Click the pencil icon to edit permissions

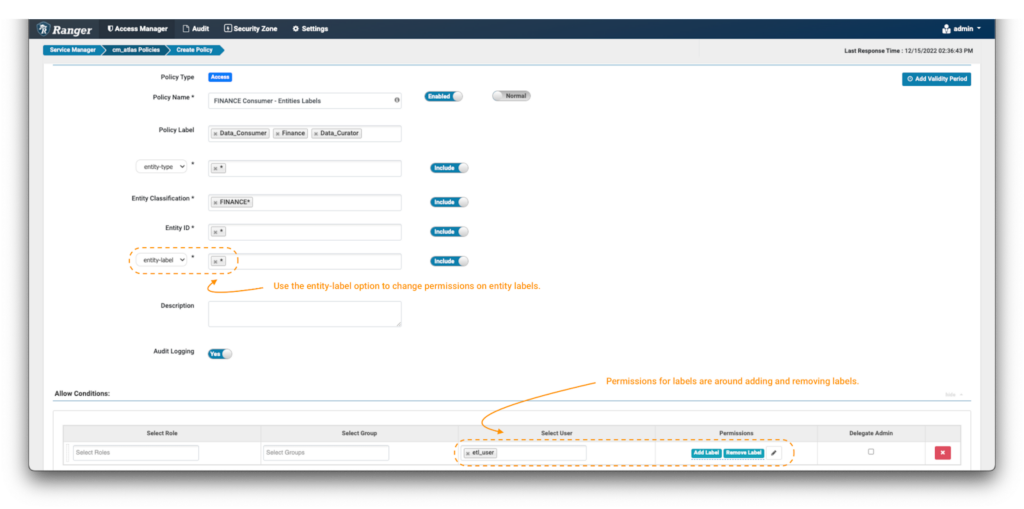point(773,453)
